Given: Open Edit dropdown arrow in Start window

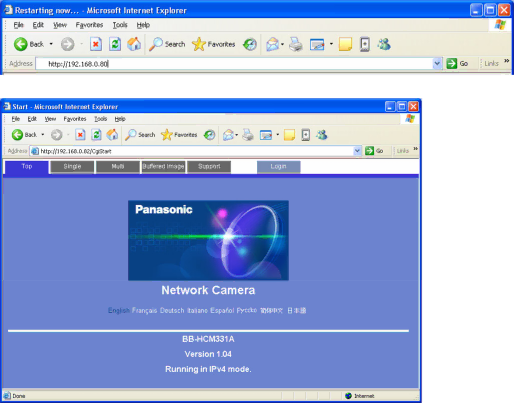Looking at the screenshot, I should pos(278,135).
